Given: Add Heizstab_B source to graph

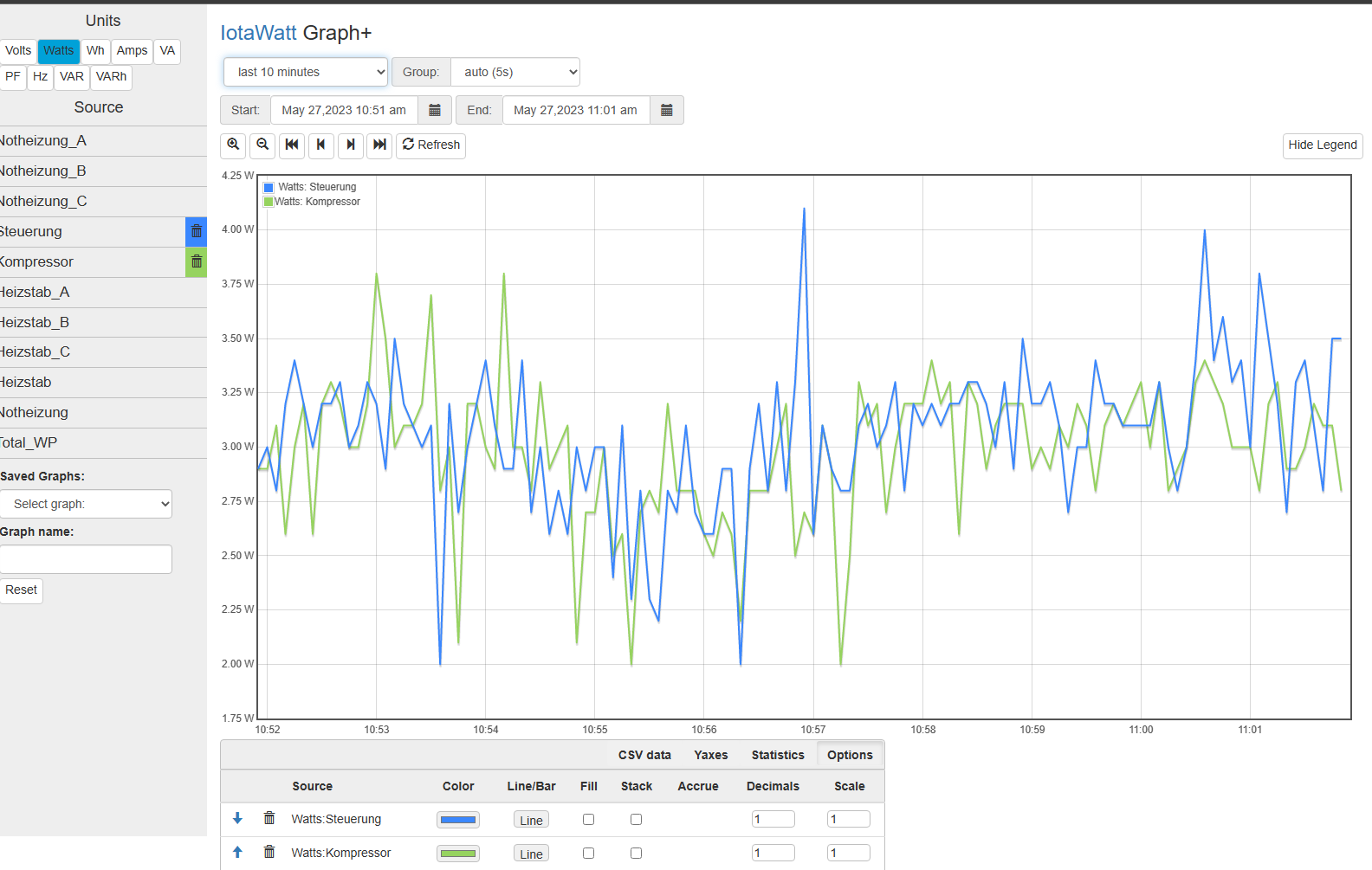Looking at the screenshot, I should pyautogui.click(x=103, y=323).
